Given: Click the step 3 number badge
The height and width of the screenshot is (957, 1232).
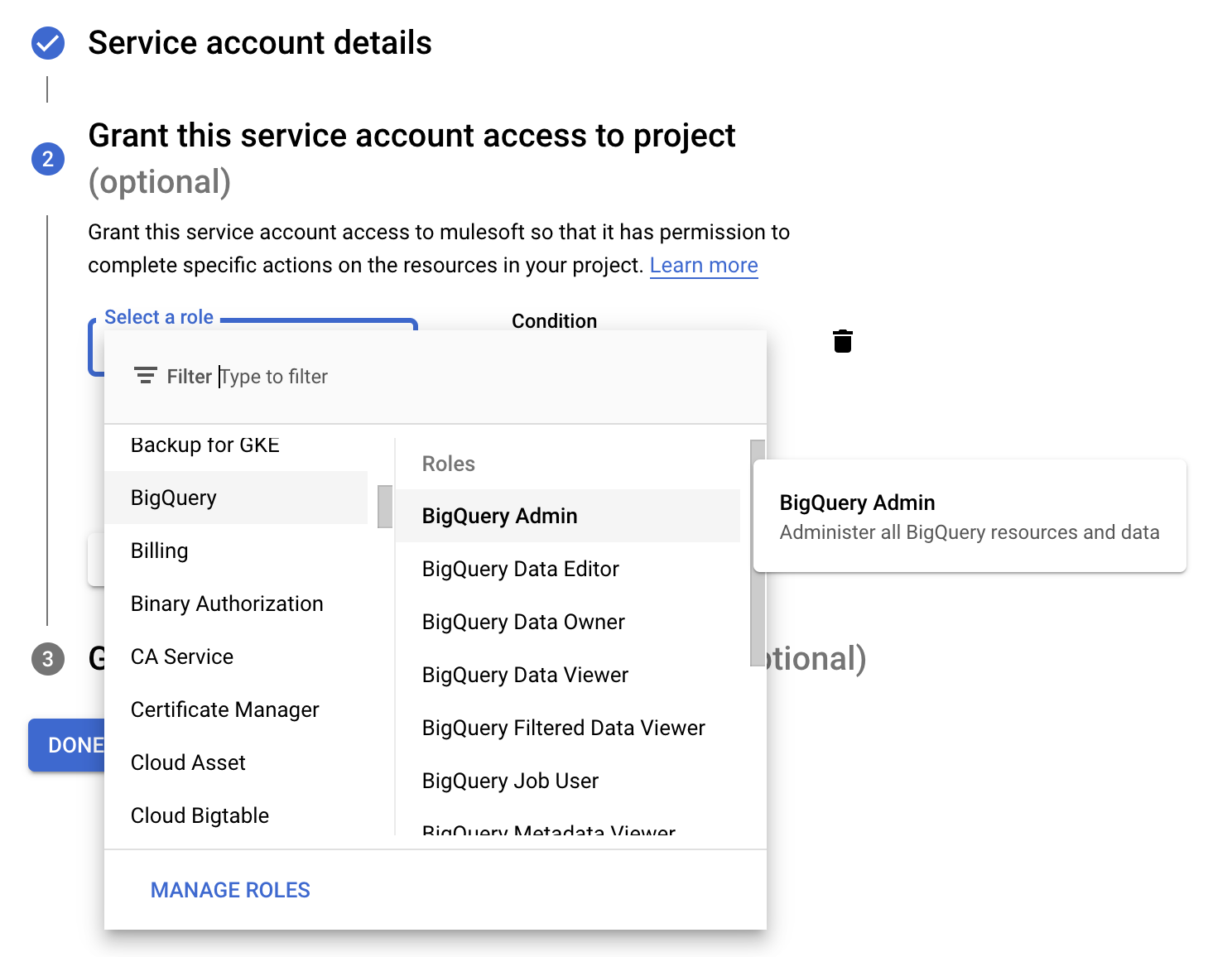Looking at the screenshot, I should 48,659.
